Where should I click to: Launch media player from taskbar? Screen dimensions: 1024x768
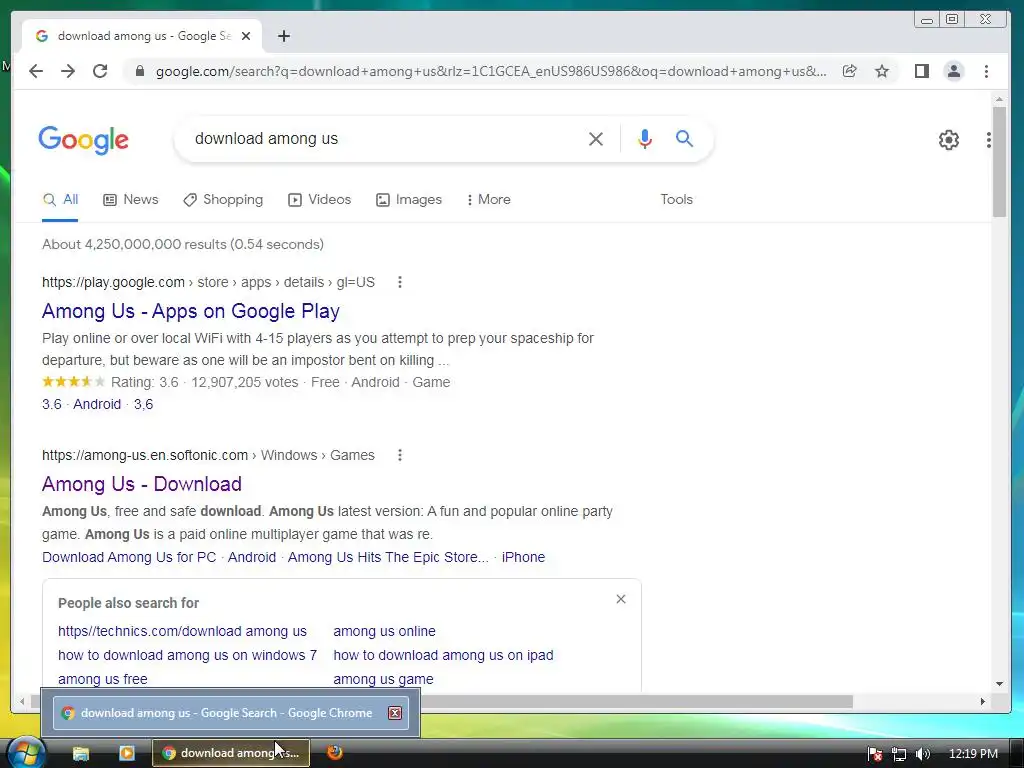point(127,753)
